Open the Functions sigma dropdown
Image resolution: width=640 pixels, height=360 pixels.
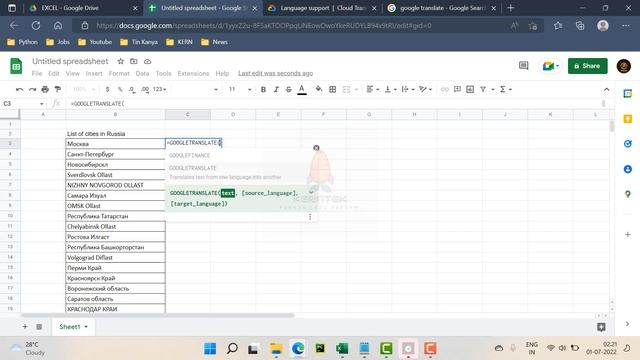tap(506, 89)
